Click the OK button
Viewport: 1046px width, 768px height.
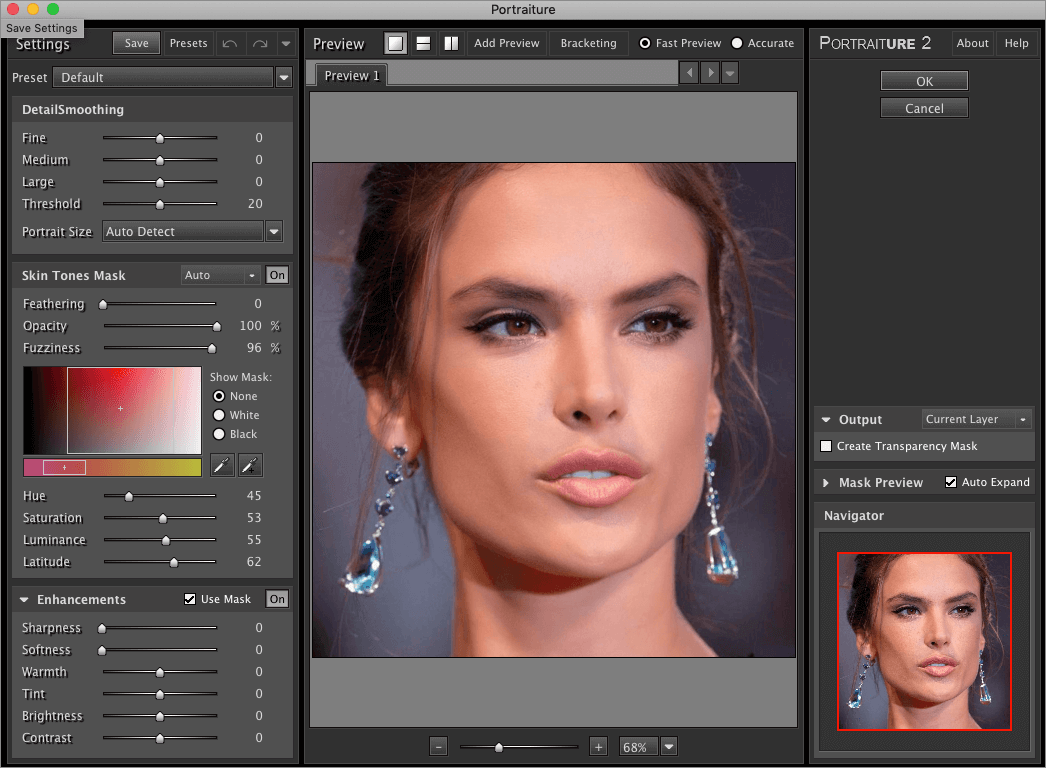[923, 80]
